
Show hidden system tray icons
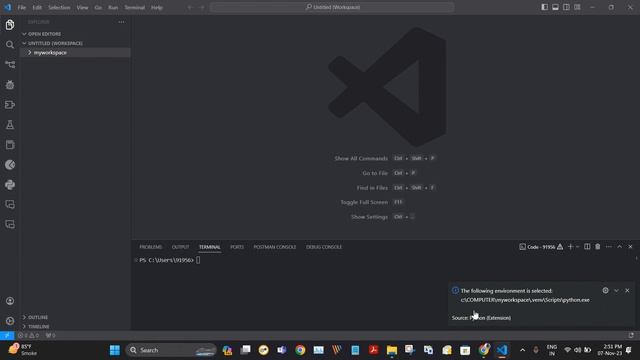pyautogui.click(x=522, y=350)
